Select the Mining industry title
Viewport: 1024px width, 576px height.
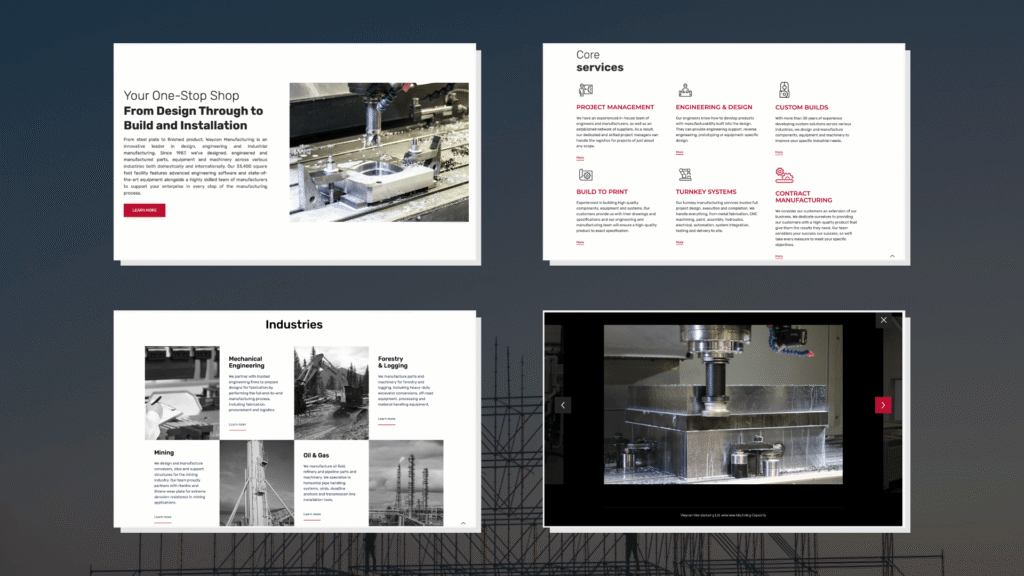click(x=164, y=453)
